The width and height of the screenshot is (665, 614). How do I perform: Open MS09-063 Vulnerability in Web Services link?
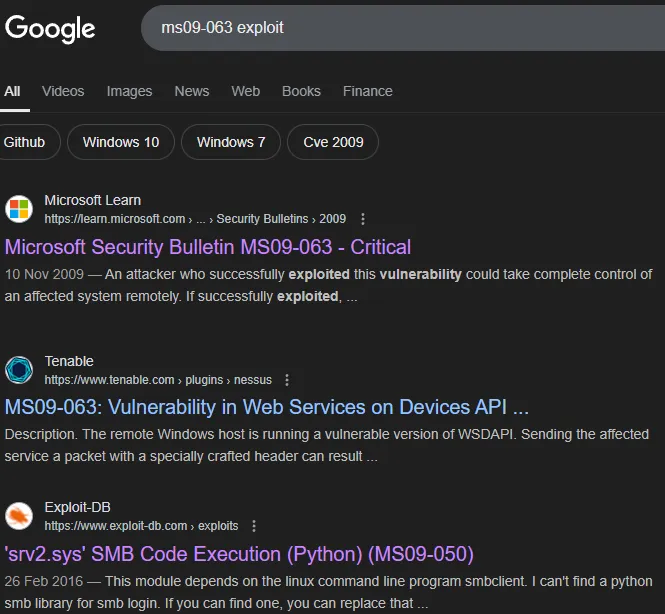[267, 407]
